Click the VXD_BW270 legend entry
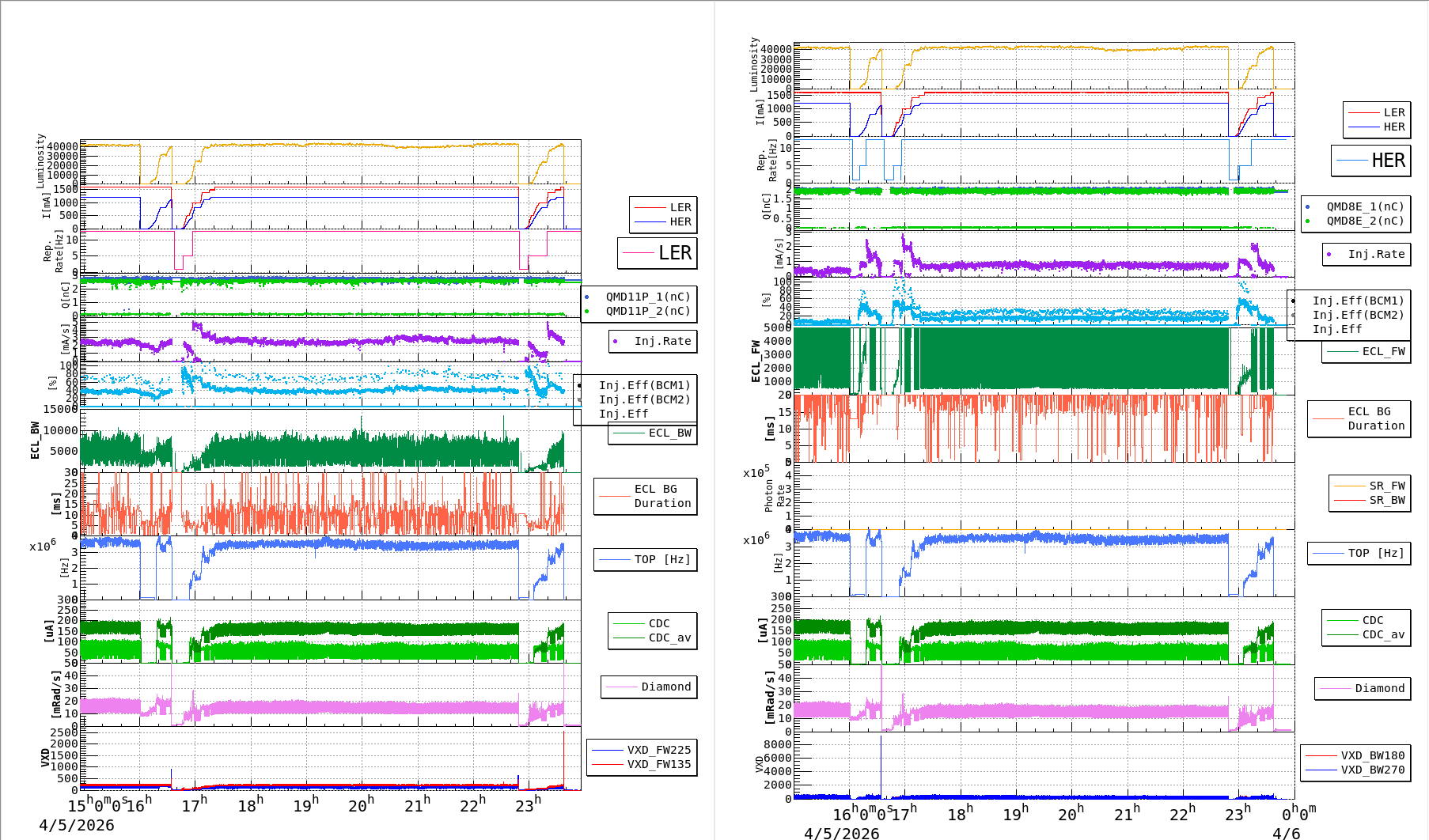1429x840 pixels. 1372,770
